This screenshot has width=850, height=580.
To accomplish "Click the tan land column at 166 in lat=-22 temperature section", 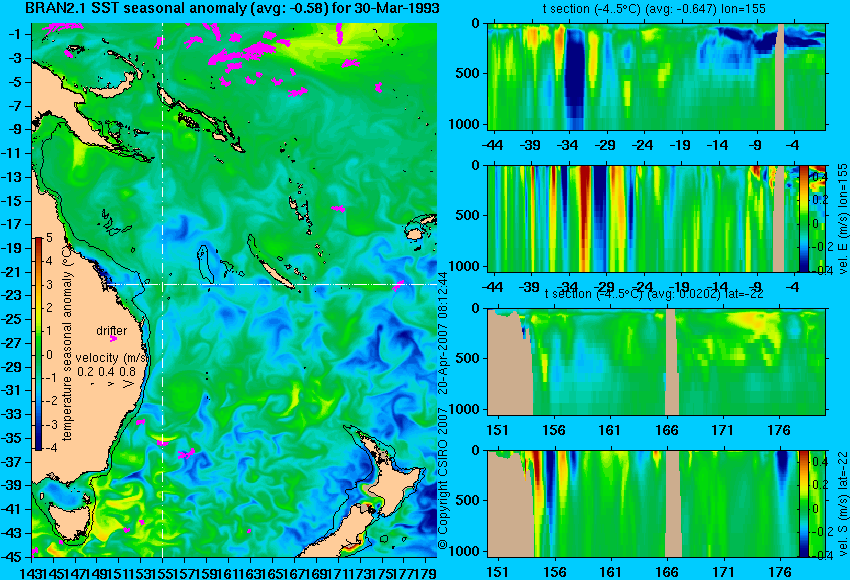I will click(671, 362).
